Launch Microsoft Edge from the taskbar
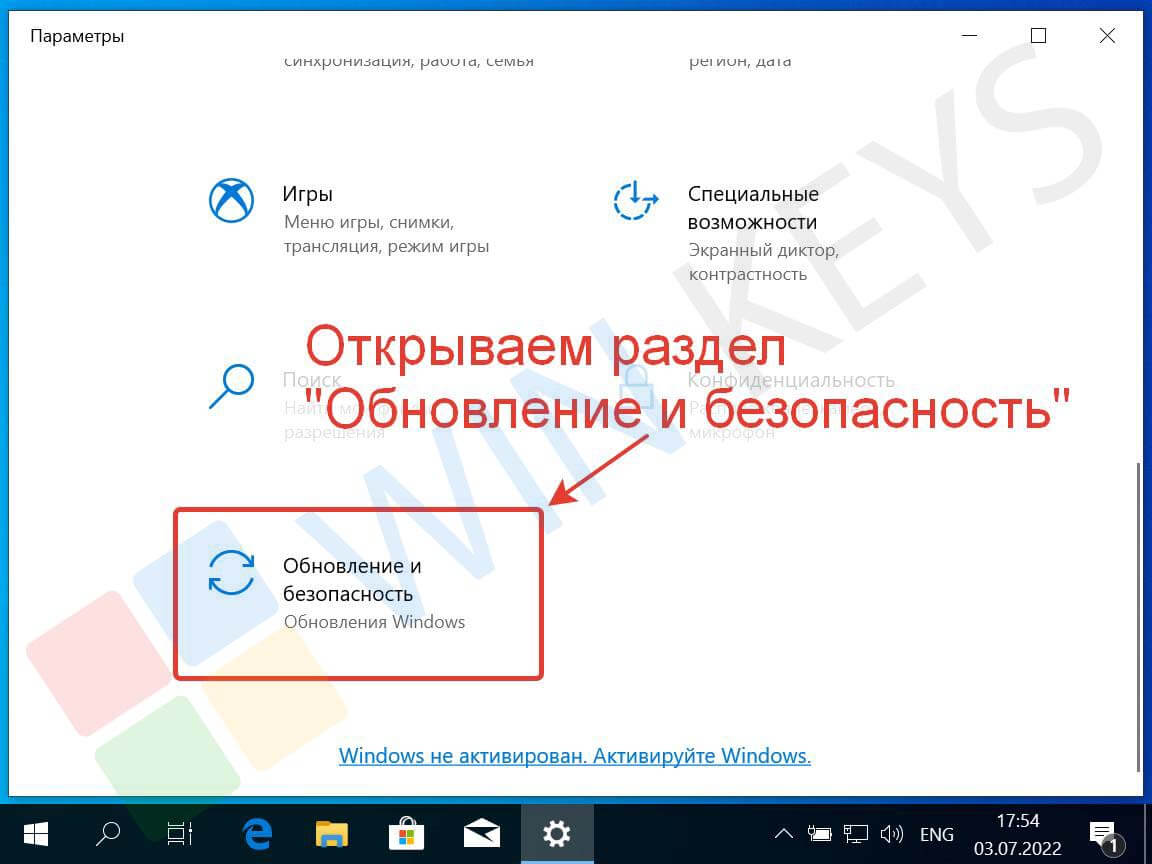Screen dimensions: 1152x864 [259, 833]
